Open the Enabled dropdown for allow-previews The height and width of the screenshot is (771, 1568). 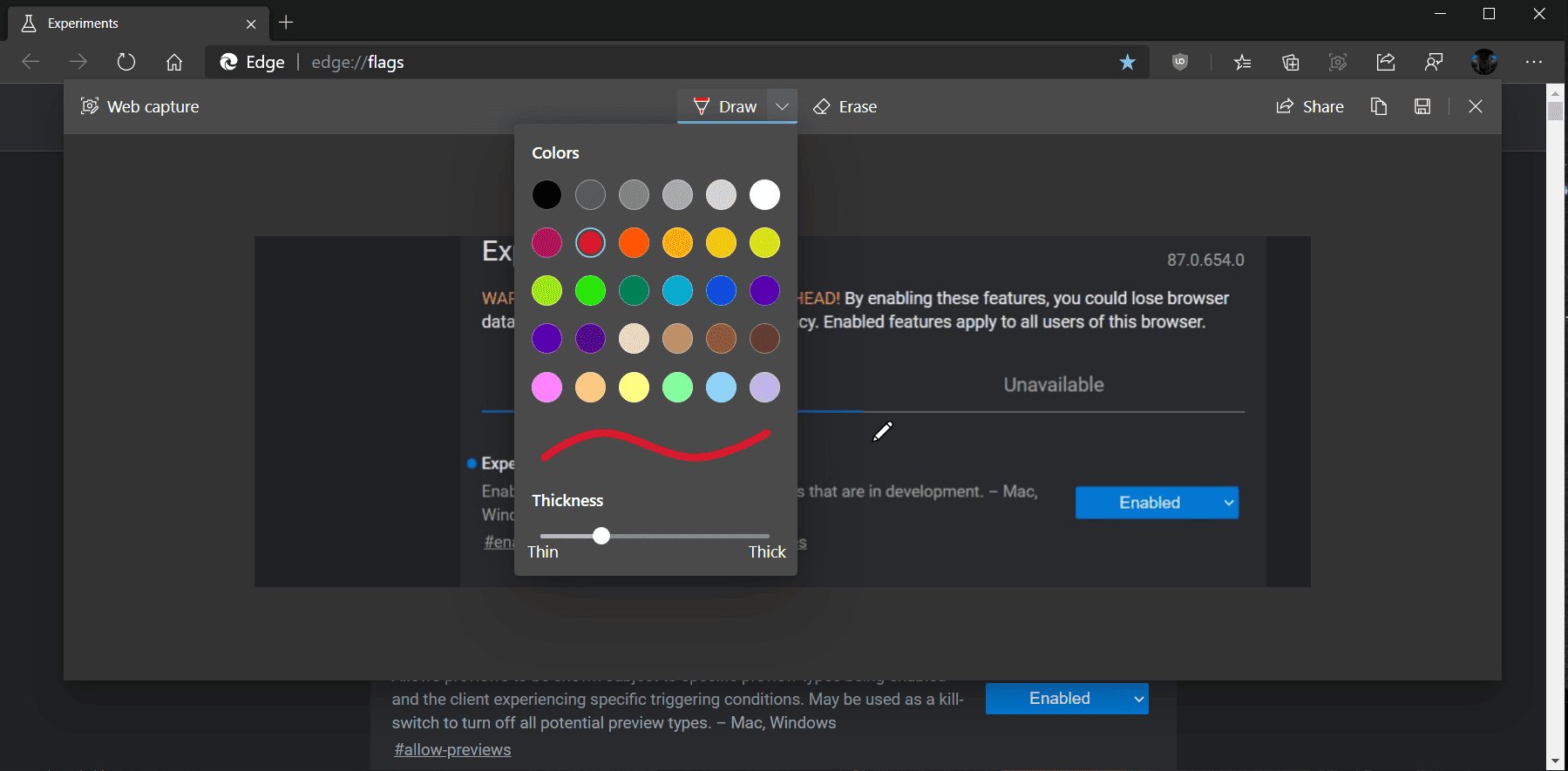pyautogui.click(x=1067, y=699)
